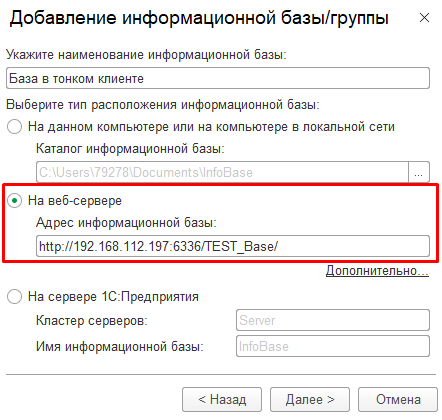Image resolution: width=442 pixels, height=420 pixels.
Task: Select 'На данном компьютере или на компьютере в локальной сети' option
Action: pos(15,127)
